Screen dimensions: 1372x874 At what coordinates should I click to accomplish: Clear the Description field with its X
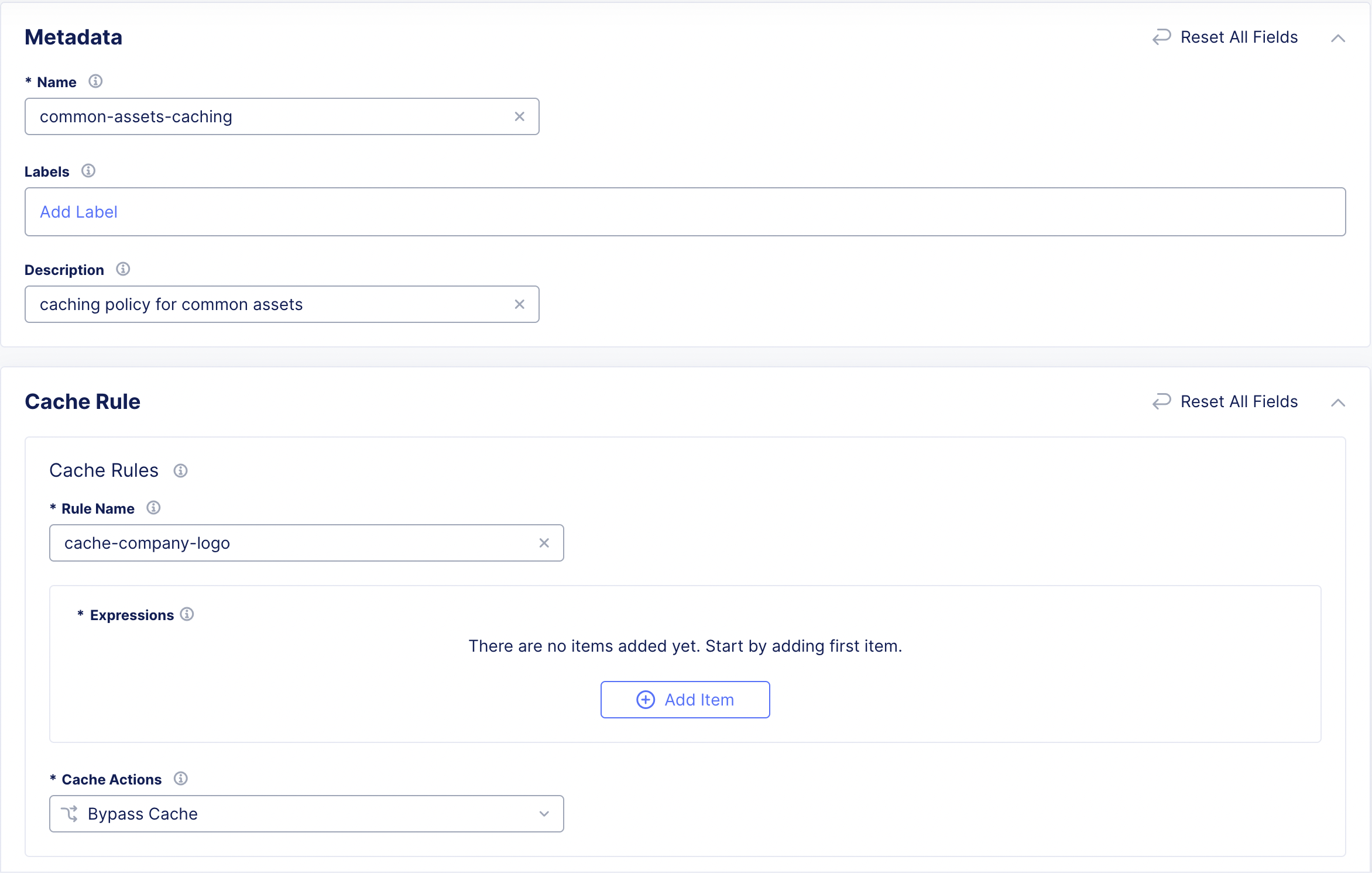(x=519, y=304)
